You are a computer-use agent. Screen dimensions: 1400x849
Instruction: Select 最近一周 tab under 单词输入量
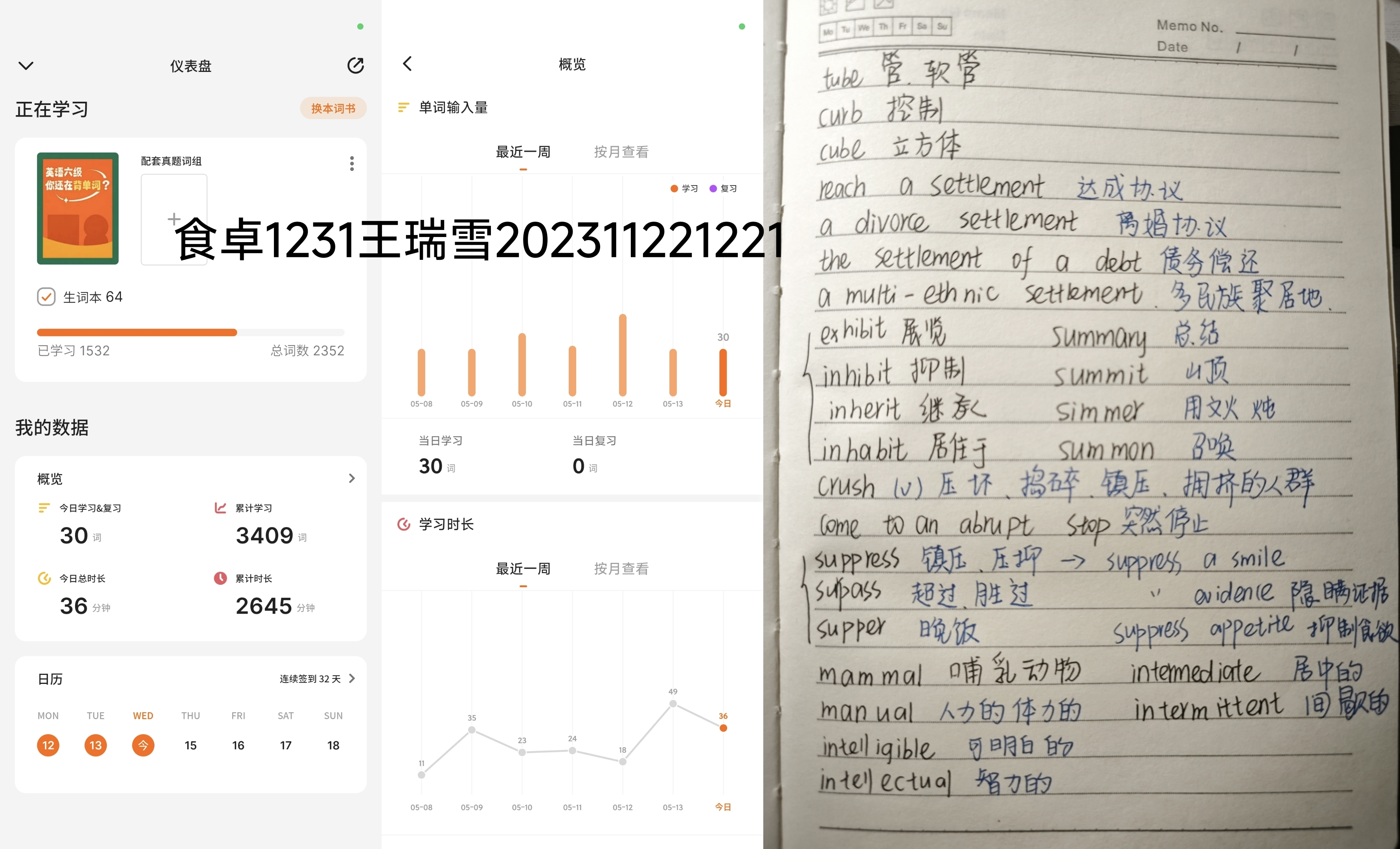point(523,152)
